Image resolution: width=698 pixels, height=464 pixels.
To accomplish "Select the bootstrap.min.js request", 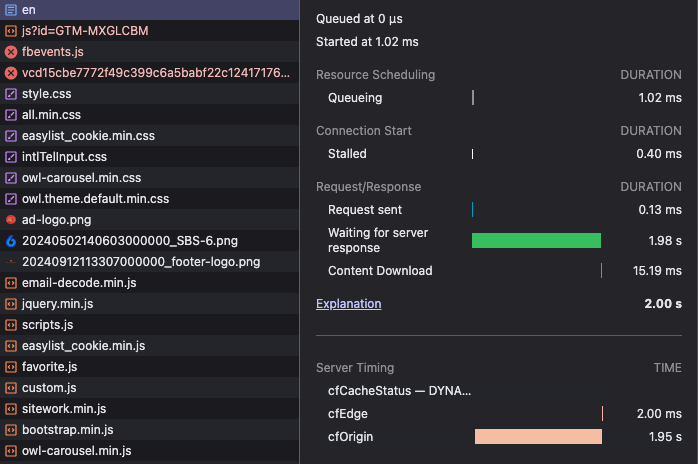I will (67, 430).
